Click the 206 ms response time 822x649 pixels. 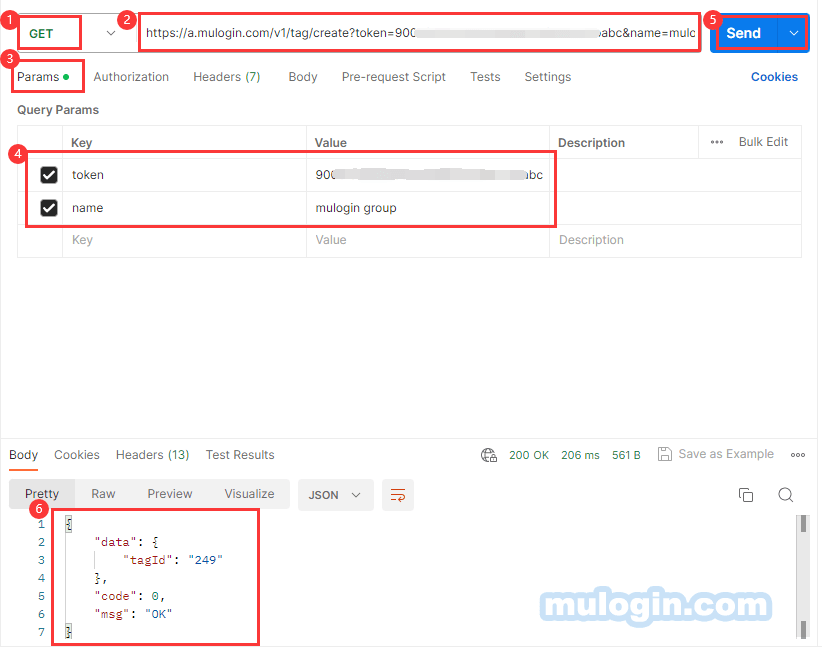580,455
